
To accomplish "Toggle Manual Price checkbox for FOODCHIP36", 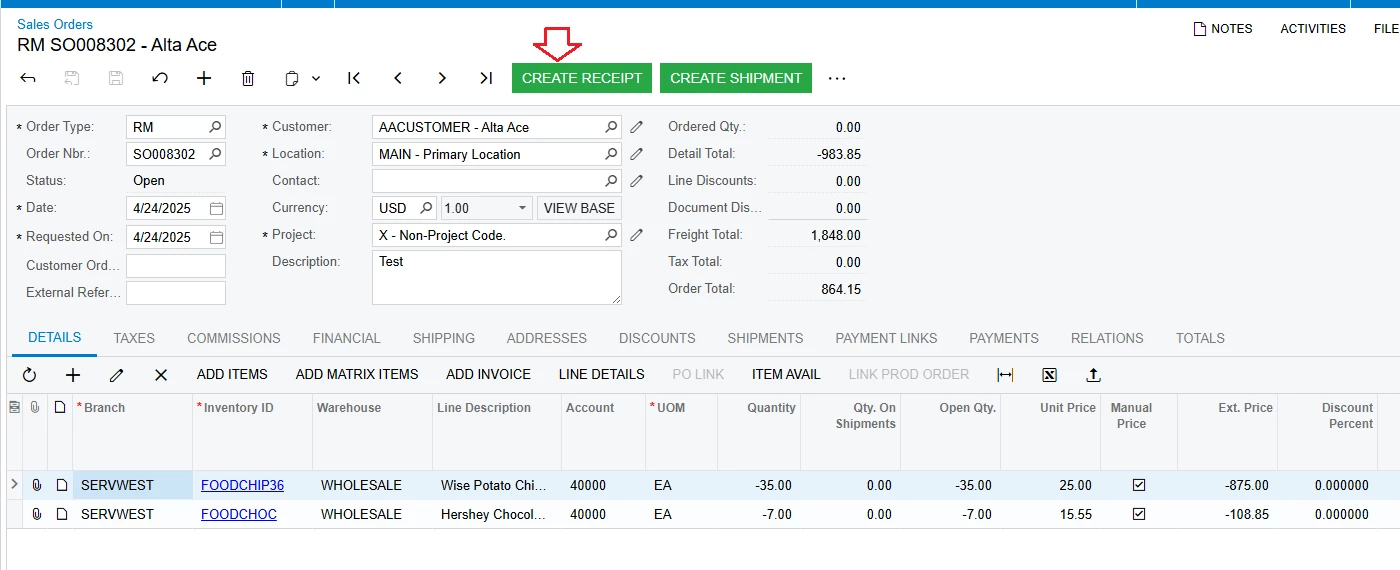I will [1138, 485].
